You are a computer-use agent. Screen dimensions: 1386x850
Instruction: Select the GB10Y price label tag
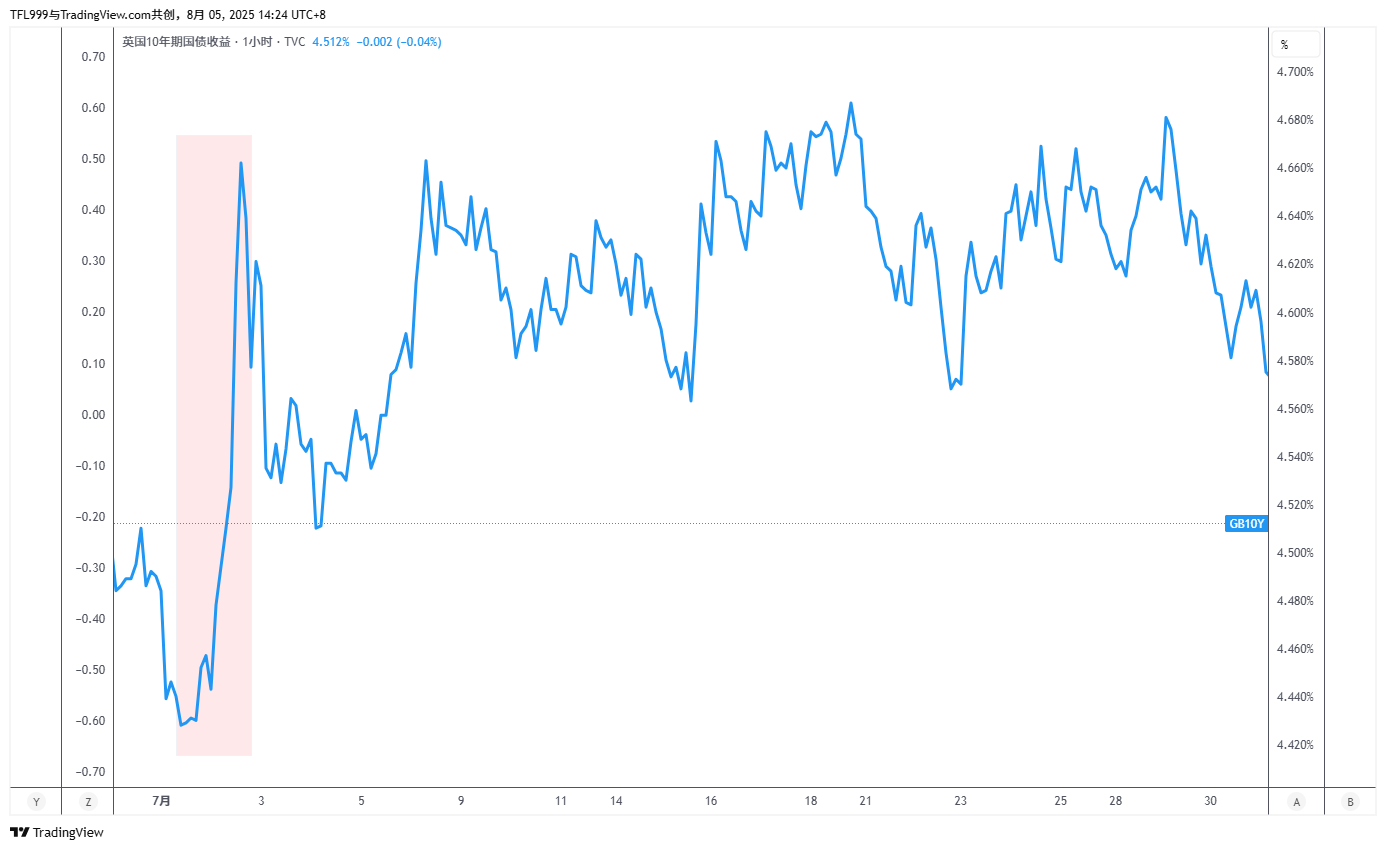1246,523
